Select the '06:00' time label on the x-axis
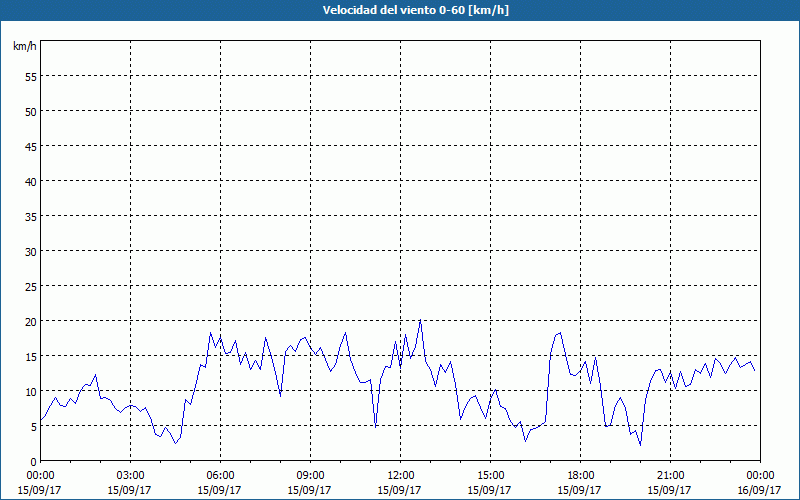Image resolution: width=800 pixels, height=500 pixels. (220, 476)
